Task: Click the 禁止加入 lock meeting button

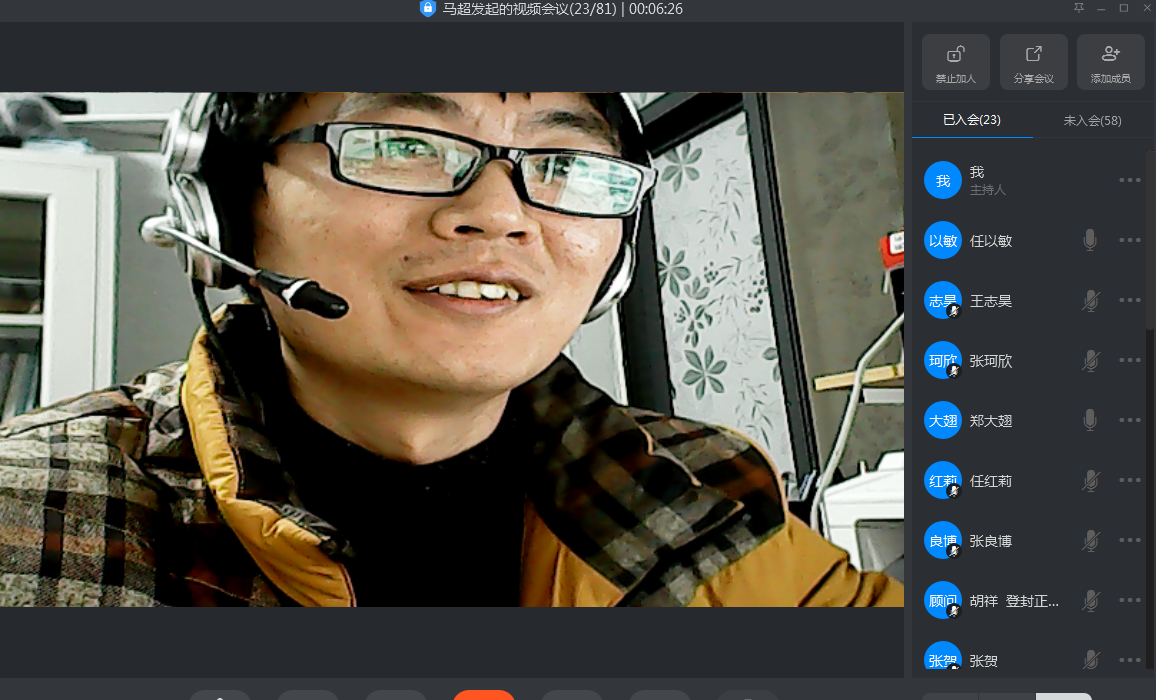Action: pos(955,62)
